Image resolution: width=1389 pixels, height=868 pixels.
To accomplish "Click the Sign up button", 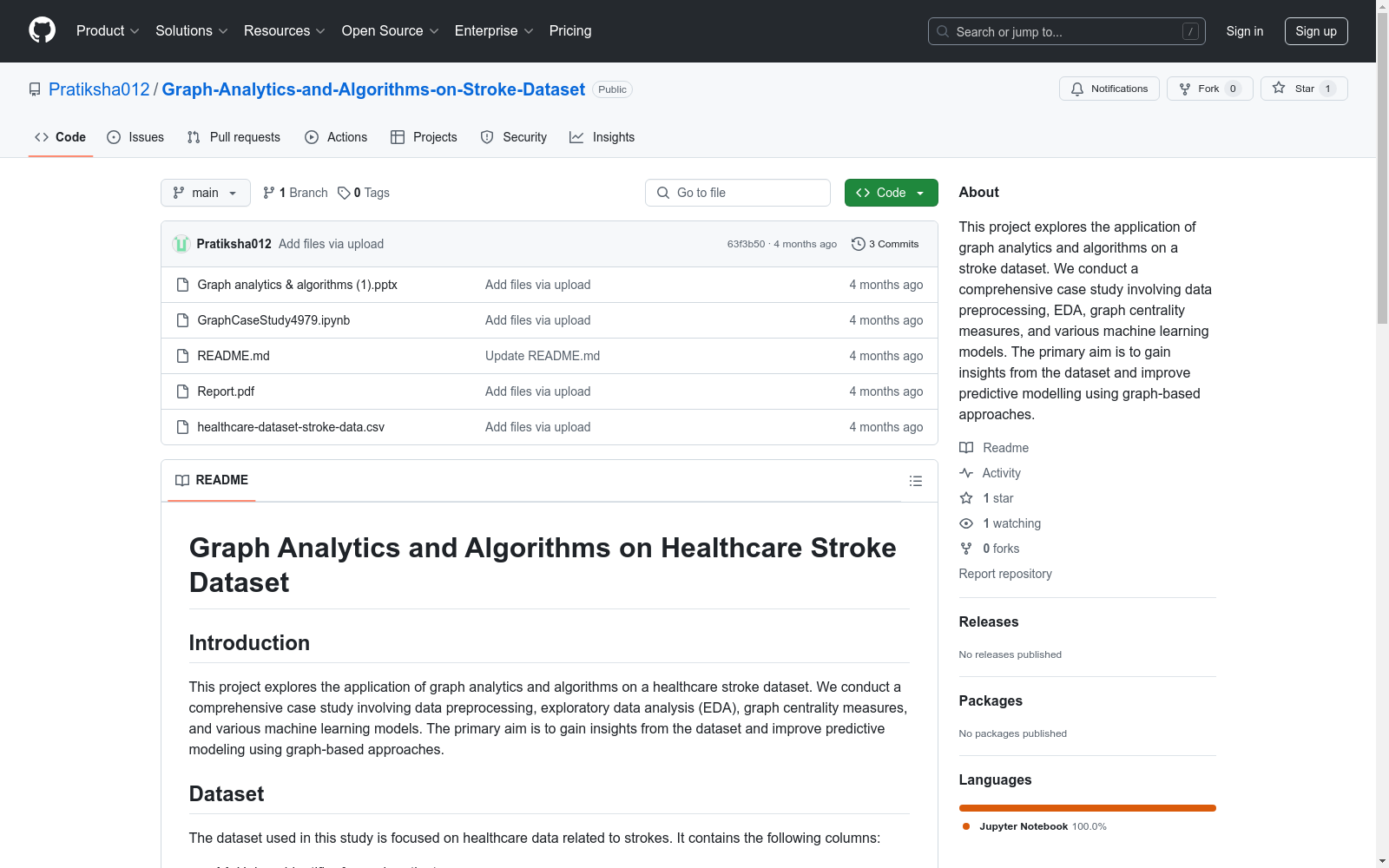I will point(1316,31).
